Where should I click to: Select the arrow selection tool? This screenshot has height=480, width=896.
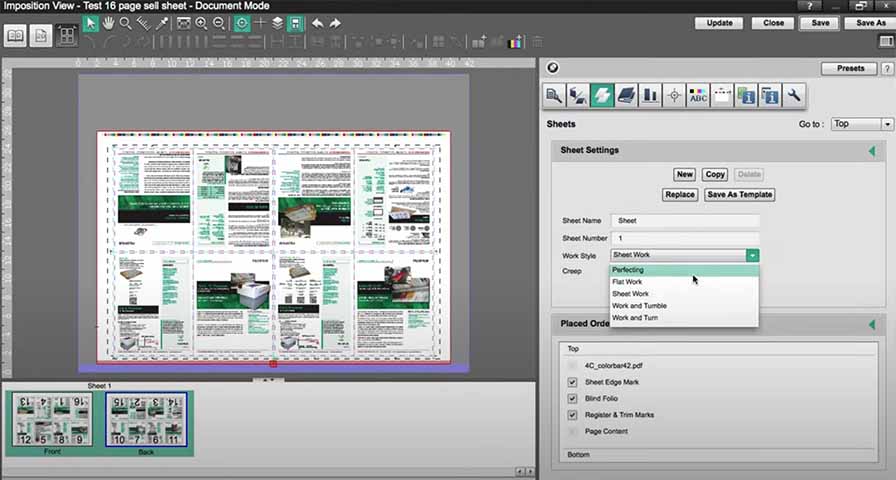click(x=90, y=23)
